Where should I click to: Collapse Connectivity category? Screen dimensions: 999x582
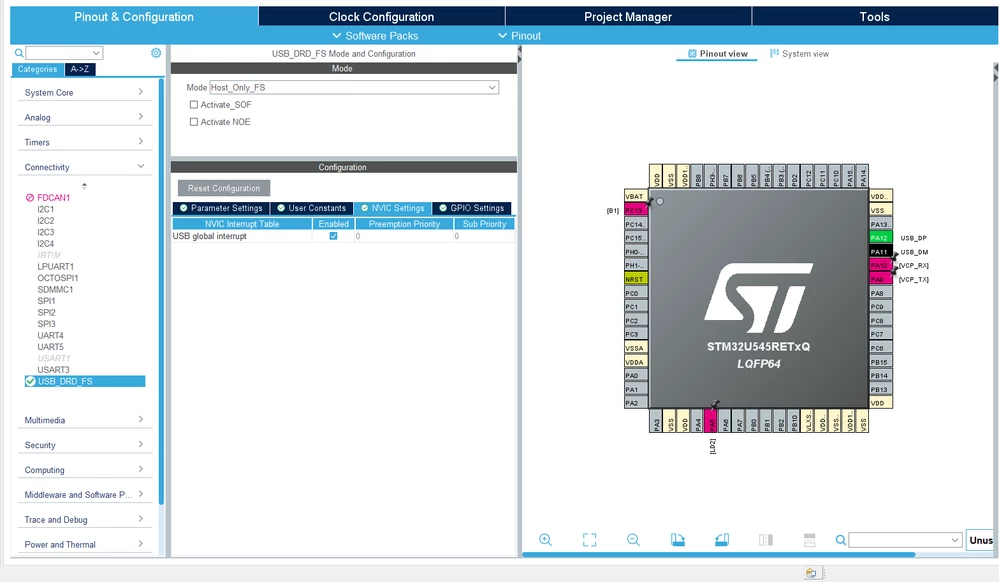[x=85, y=167]
